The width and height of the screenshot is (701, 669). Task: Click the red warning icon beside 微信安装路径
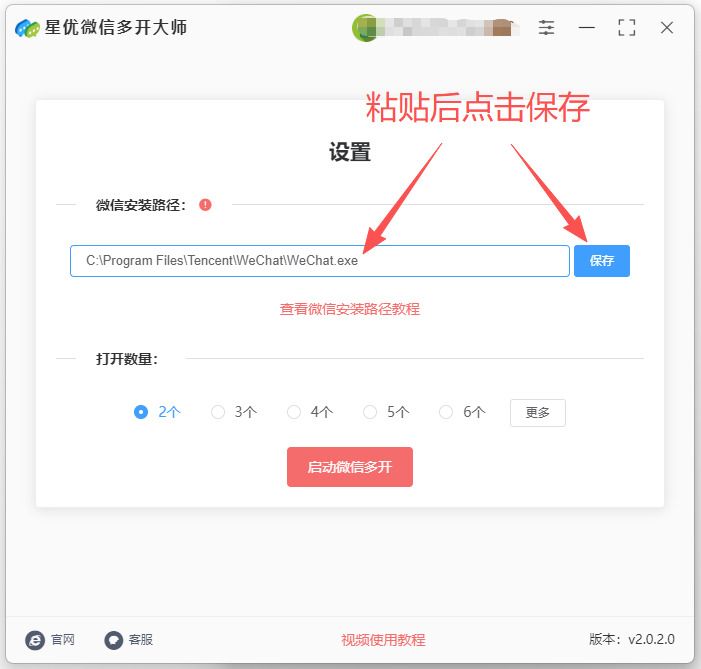tap(205, 205)
